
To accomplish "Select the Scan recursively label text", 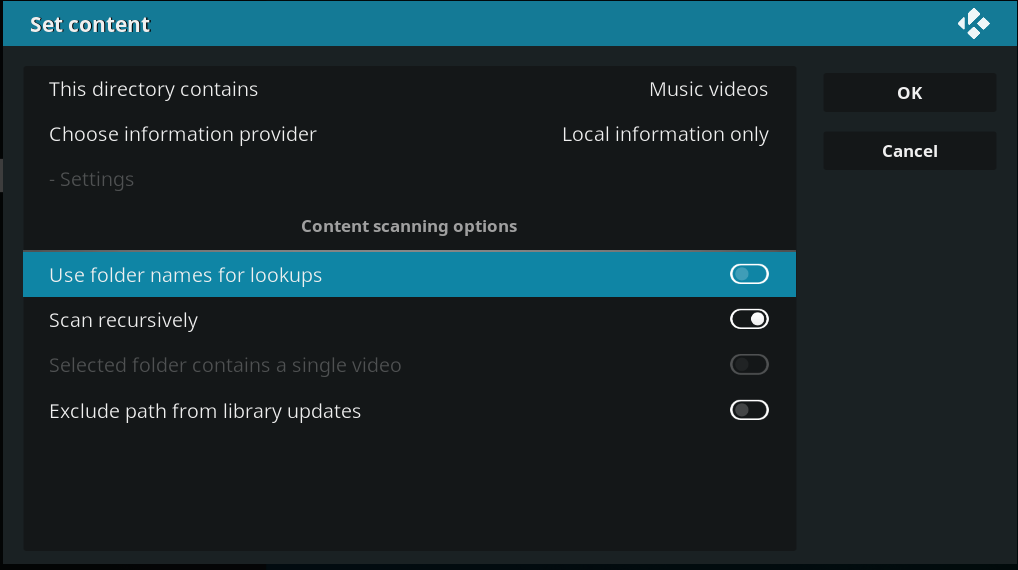I will tap(123, 320).
